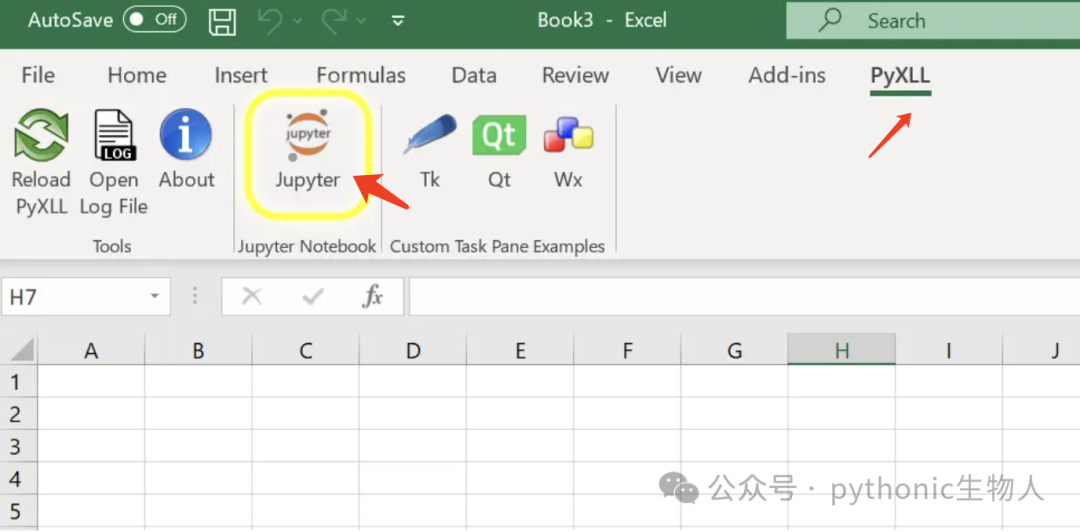1080x532 pixels.
Task: Open the Review tab
Action: (x=575, y=75)
